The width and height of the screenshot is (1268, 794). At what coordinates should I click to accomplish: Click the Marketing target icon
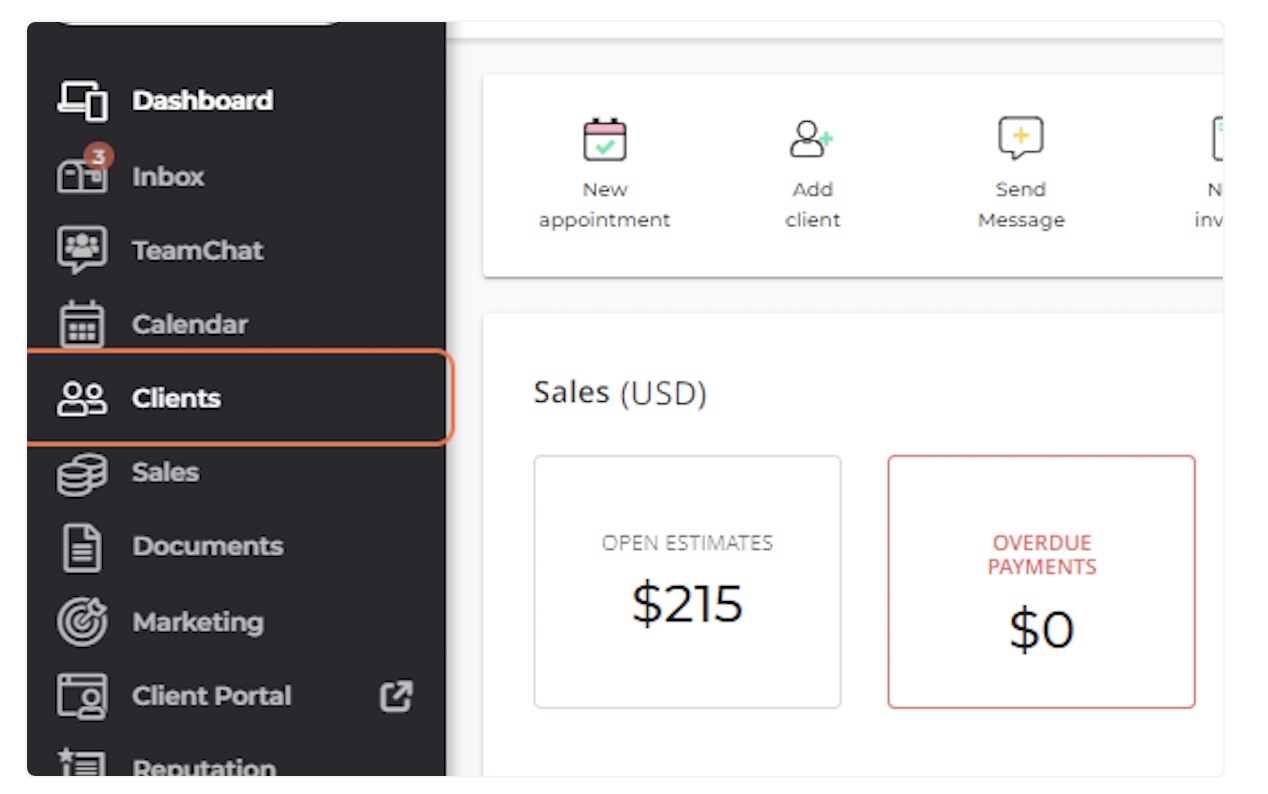[x=81, y=622]
